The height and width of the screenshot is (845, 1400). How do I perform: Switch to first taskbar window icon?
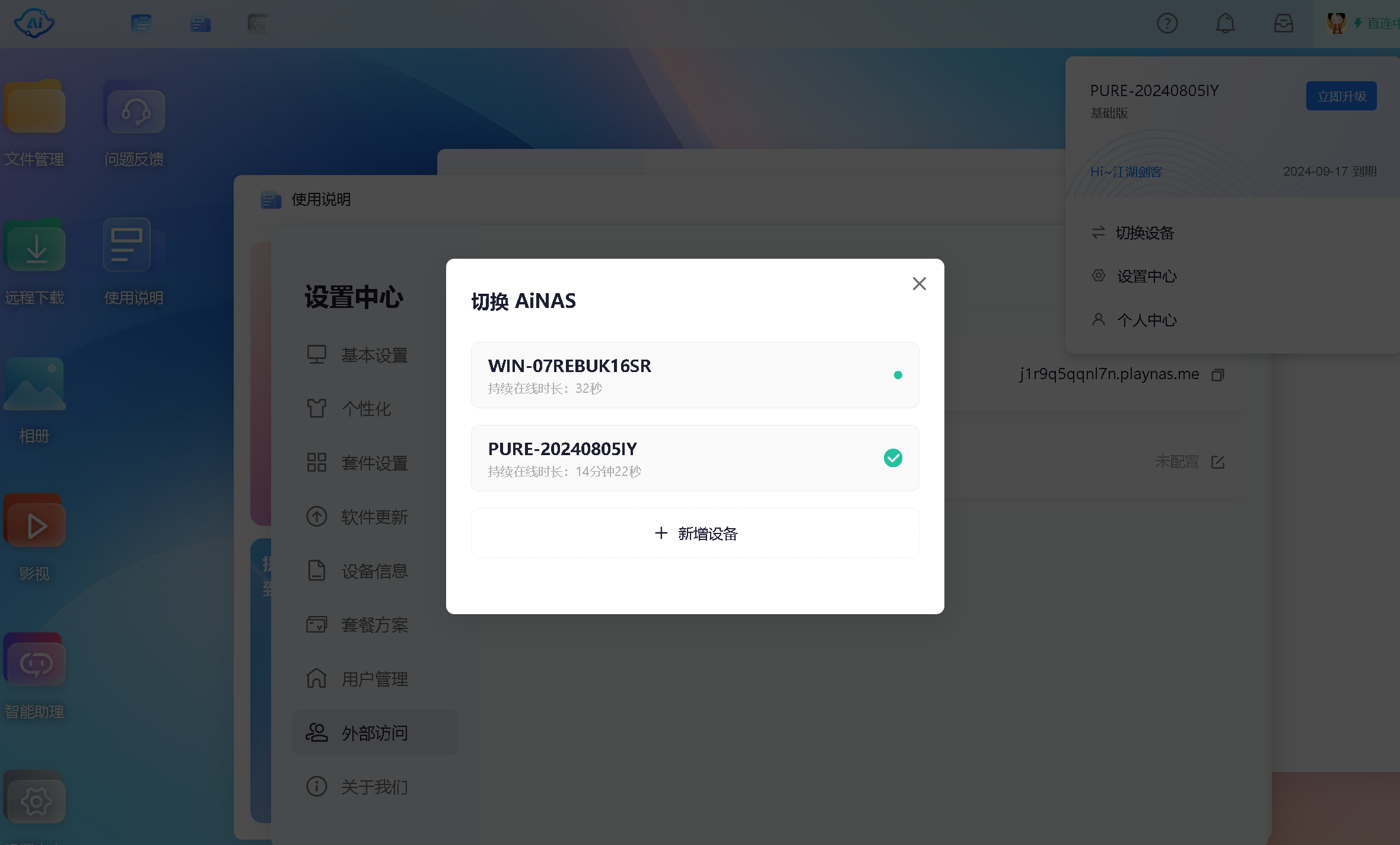point(141,24)
